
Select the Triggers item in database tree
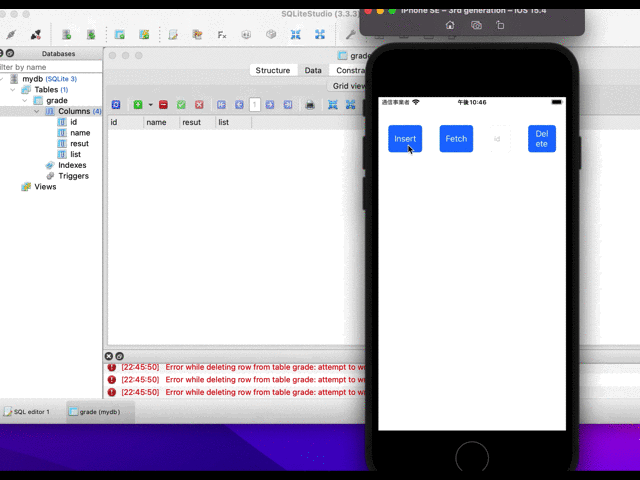(x=73, y=176)
